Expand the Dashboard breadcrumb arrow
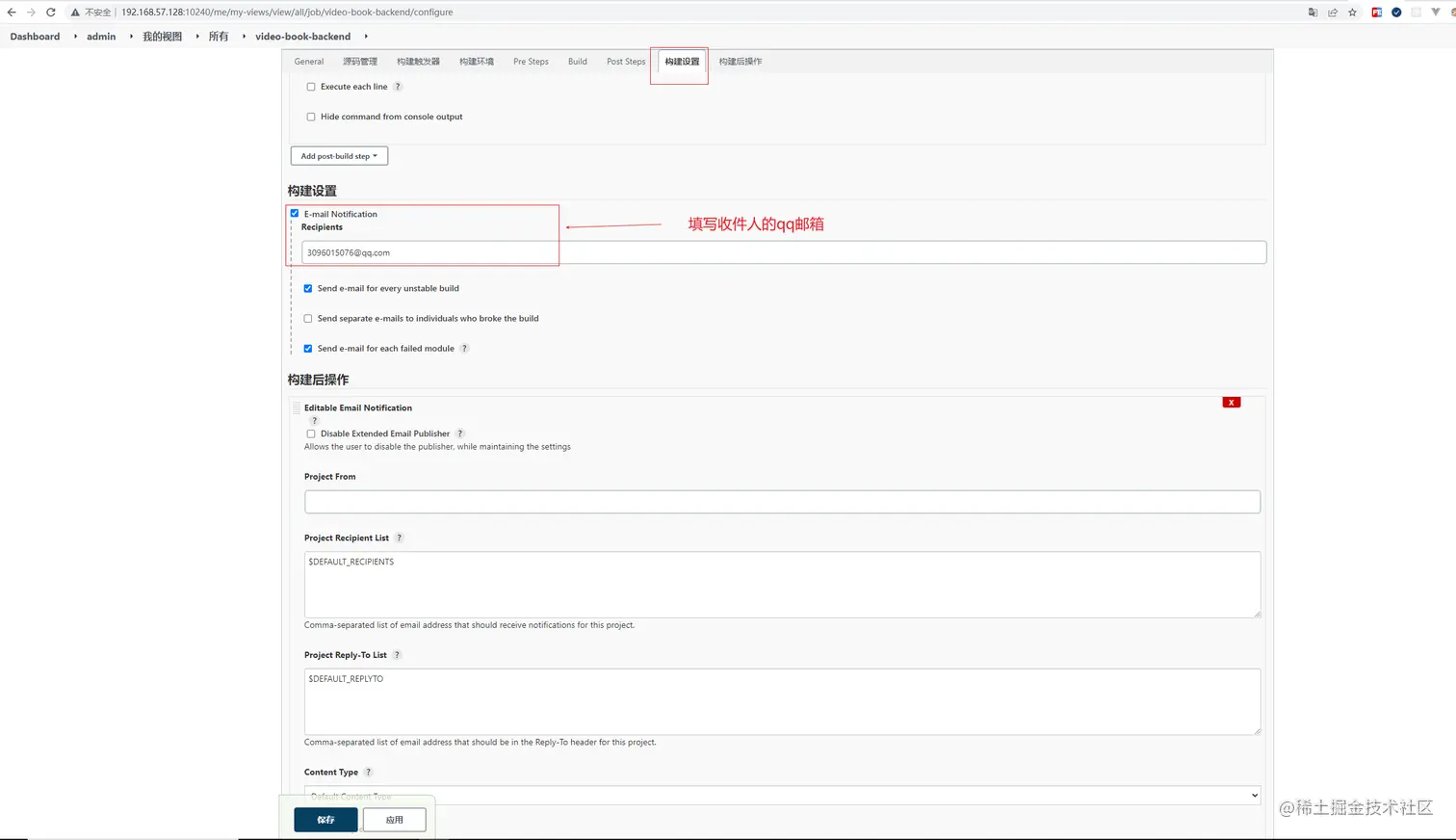The height and width of the screenshot is (840, 1456). (75, 37)
